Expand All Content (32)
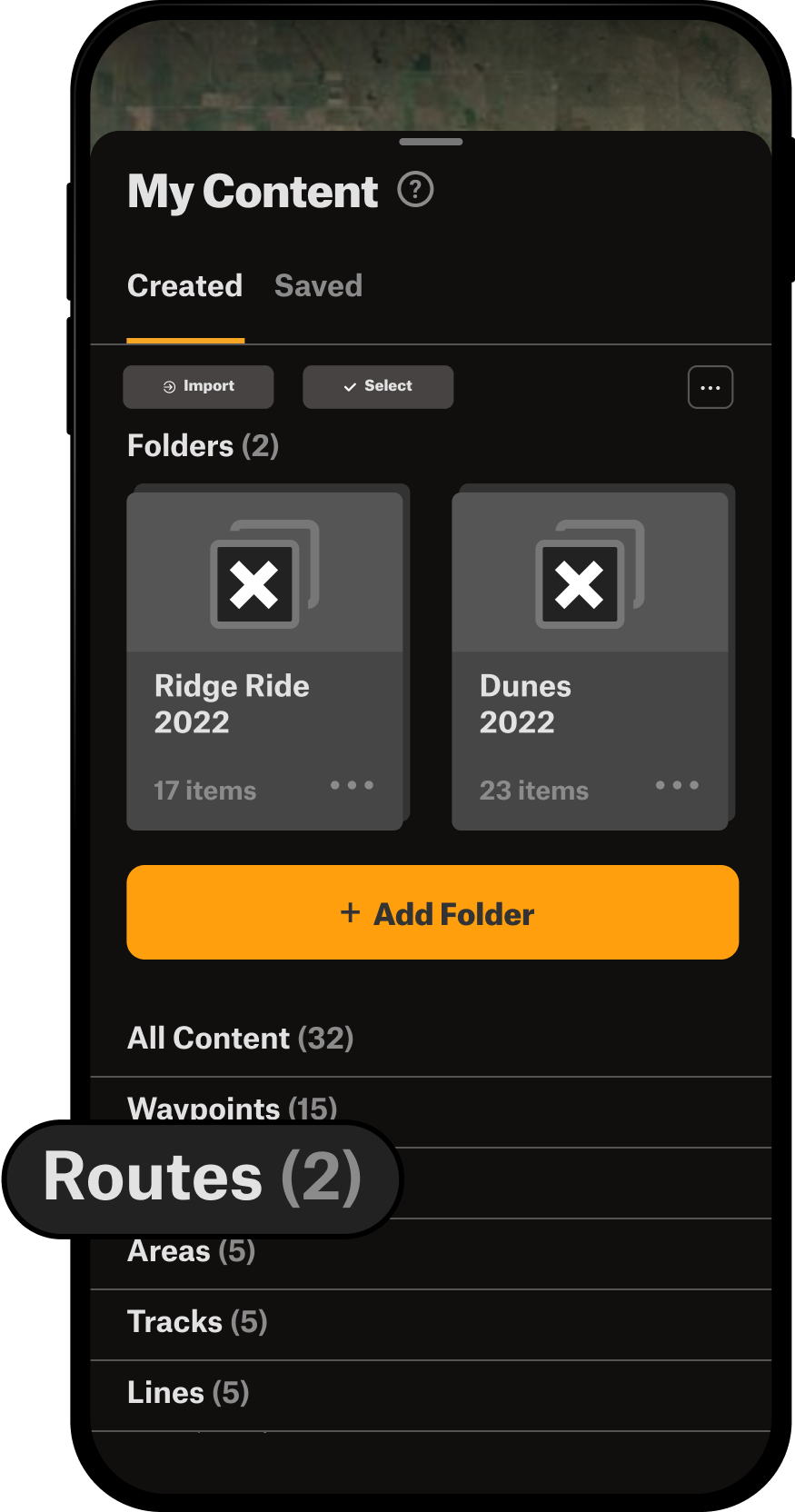This screenshot has width=795, height=1512. (240, 1038)
